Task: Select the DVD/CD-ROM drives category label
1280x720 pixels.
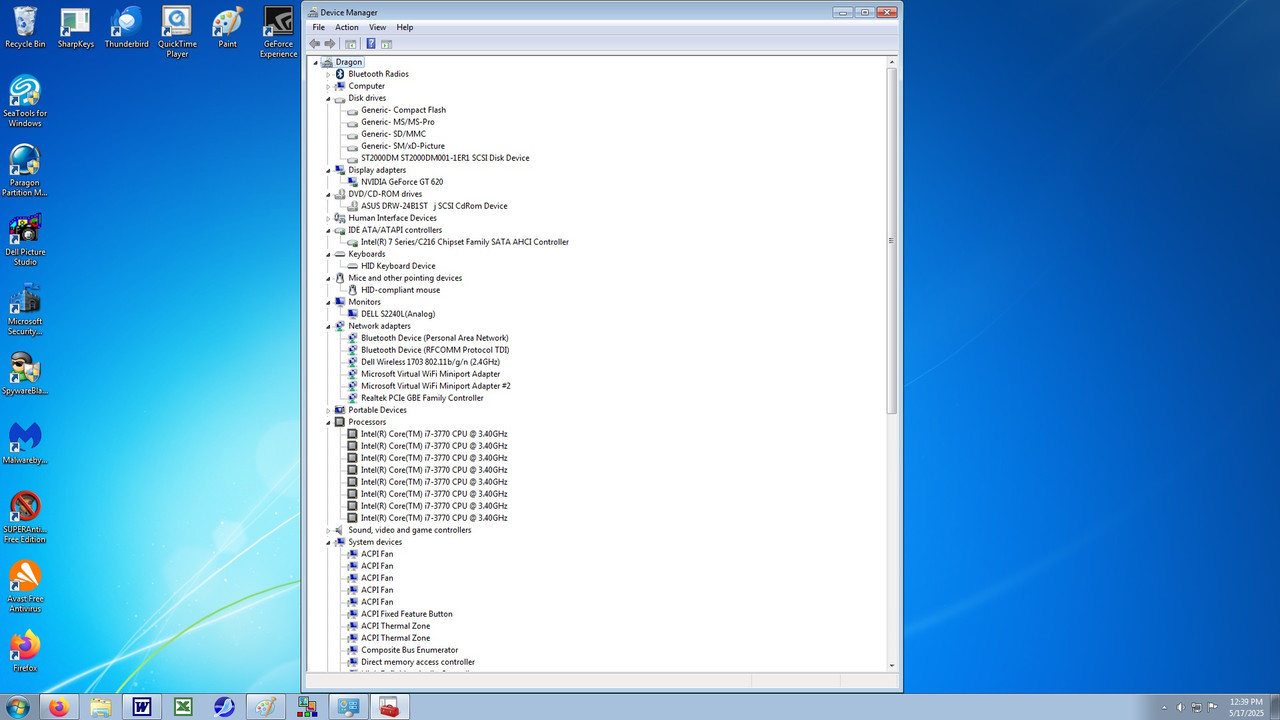Action: (385, 194)
